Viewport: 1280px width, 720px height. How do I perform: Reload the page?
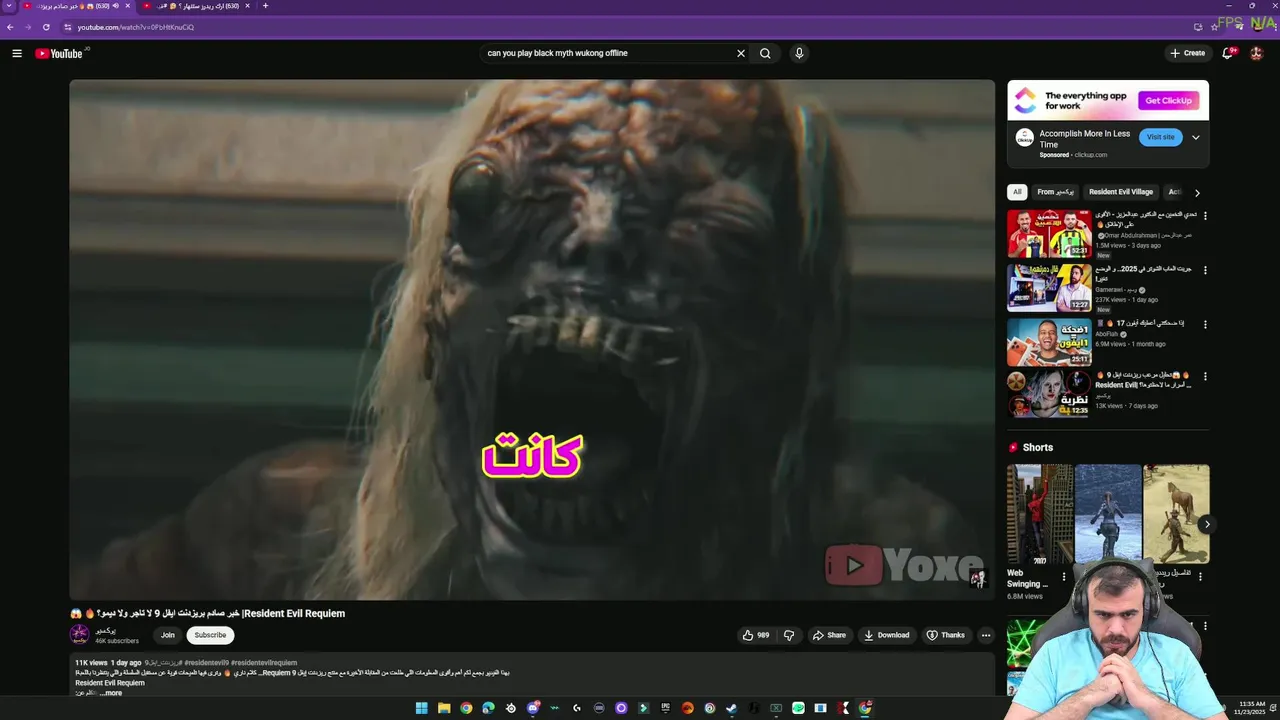coord(46,27)
